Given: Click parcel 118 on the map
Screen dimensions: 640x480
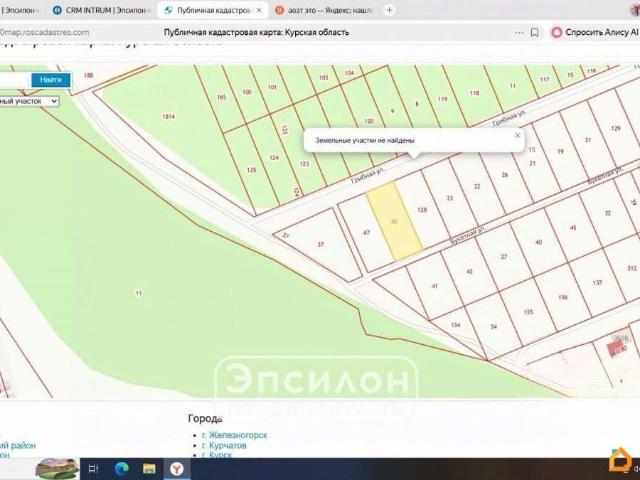Looking at the screenshot, I should (474, 93).
